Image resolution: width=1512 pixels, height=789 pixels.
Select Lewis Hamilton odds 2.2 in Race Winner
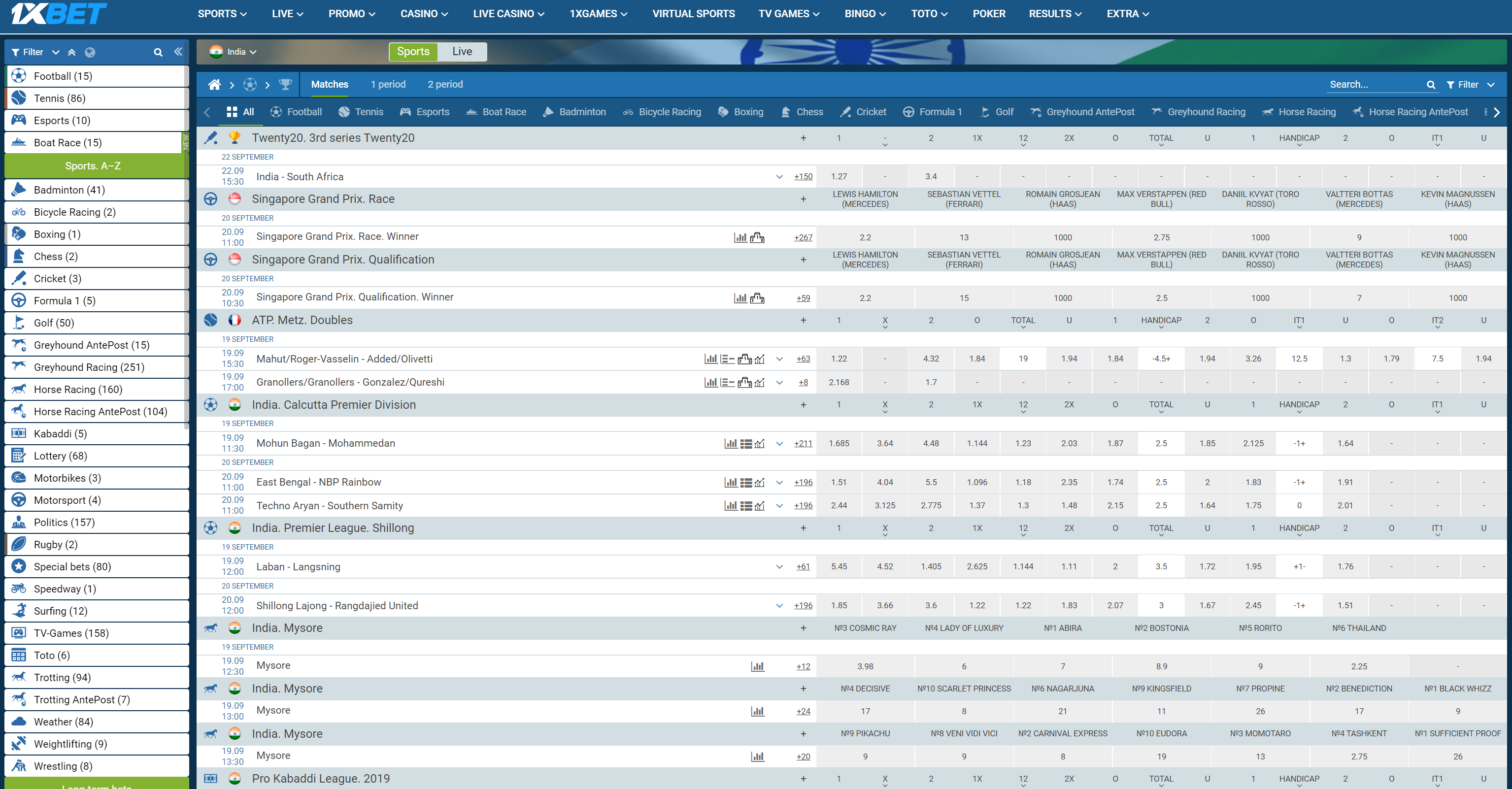[865, 237]
